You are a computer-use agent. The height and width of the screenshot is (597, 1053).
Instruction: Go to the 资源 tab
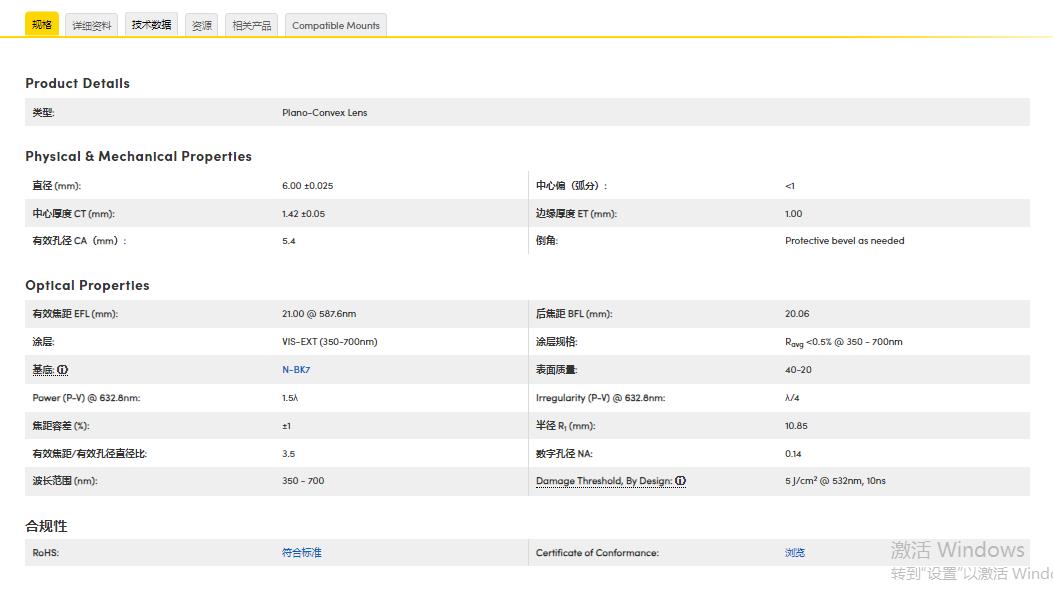(x=202, y=26)
